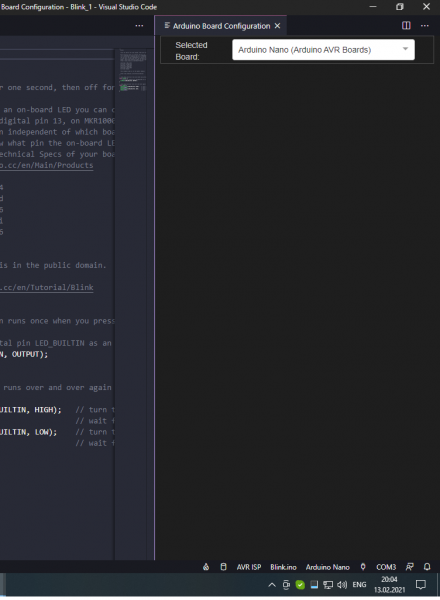Split the editor to the right
The width and height of the screenshot is (440, 600).
[x=406, y=26]
